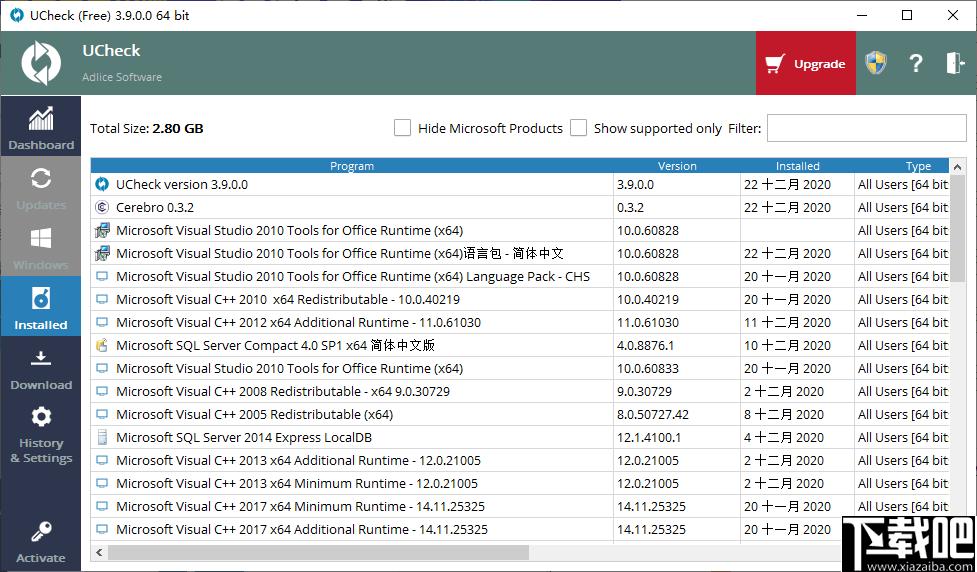Screen dimensions: 977x572
Task: Select Visual C++ 2005 Redistributable (x64) row
Action: pyautogui.click(x=520, y=414)
